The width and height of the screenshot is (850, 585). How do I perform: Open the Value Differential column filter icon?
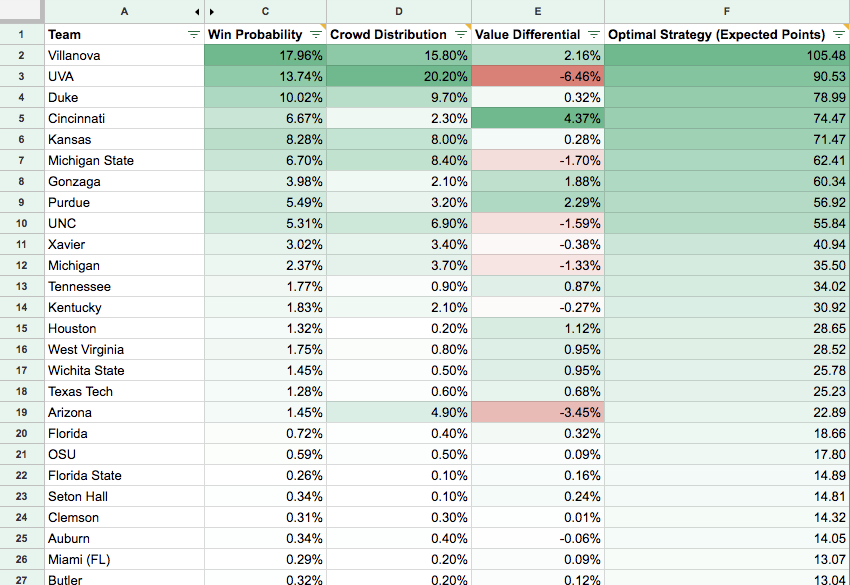tap(594, 35)
